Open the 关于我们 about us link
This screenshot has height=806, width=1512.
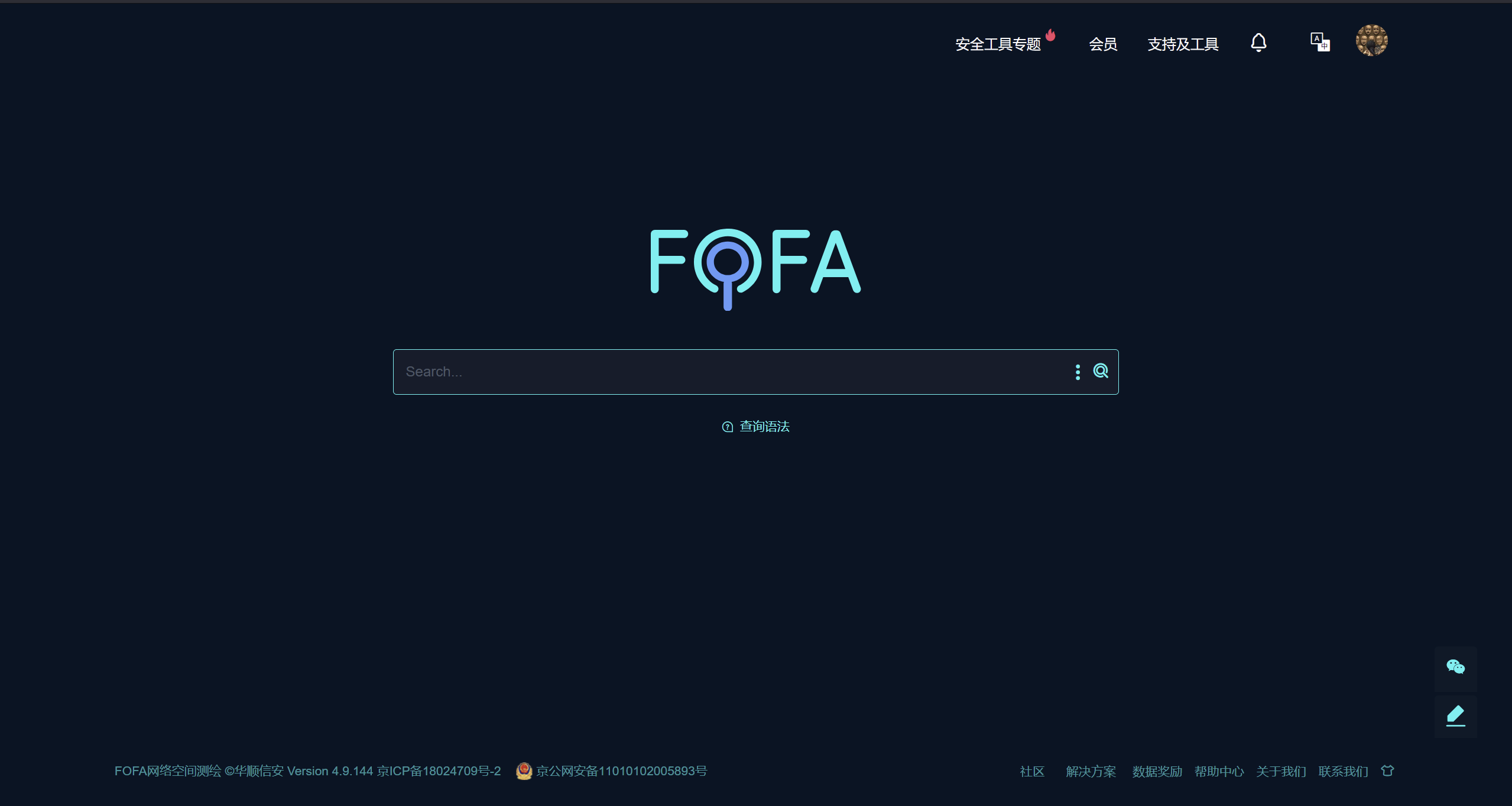1281,771
